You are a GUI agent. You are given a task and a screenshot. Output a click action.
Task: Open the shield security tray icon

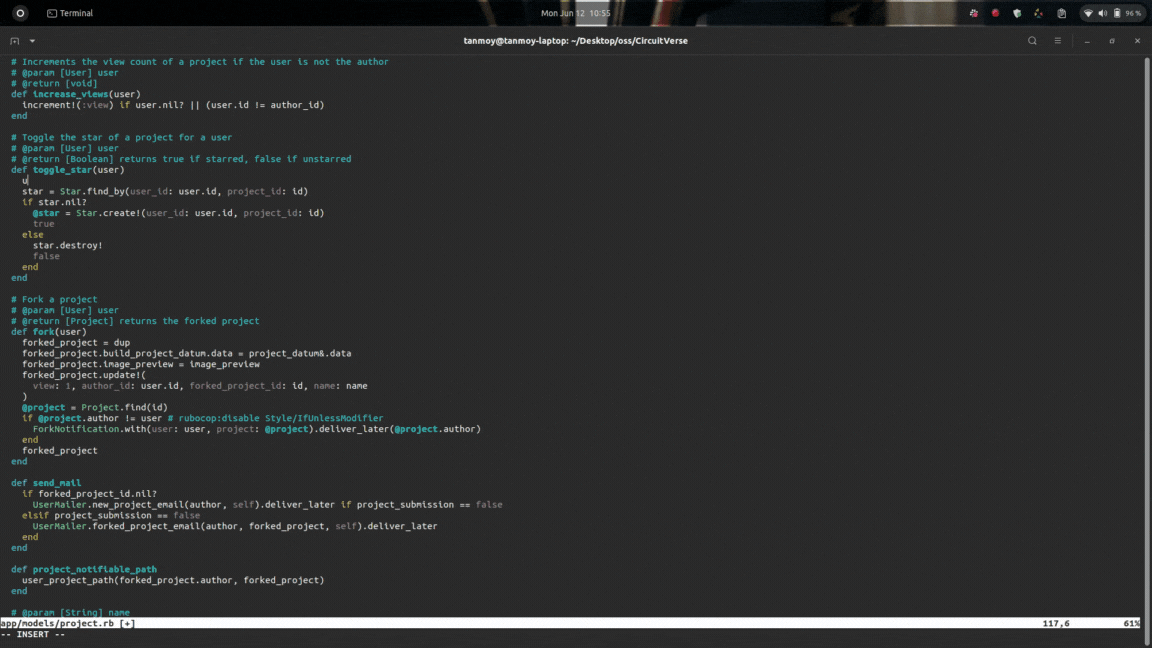click(1017, 13)
